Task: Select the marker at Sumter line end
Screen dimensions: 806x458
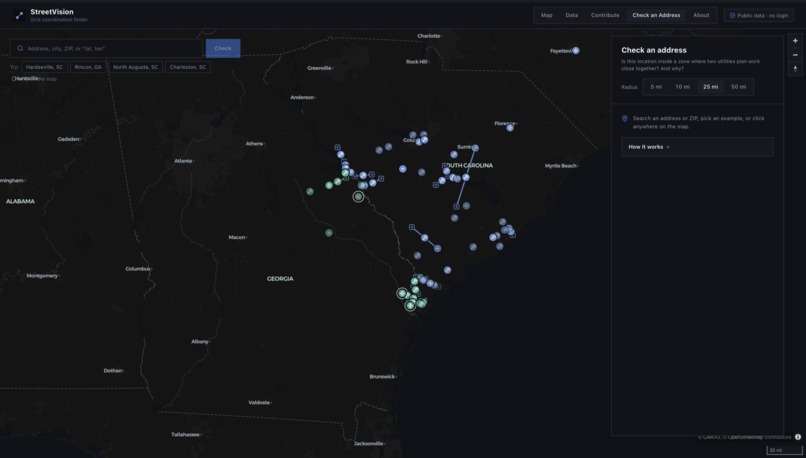Action: [x=475, y=148]
